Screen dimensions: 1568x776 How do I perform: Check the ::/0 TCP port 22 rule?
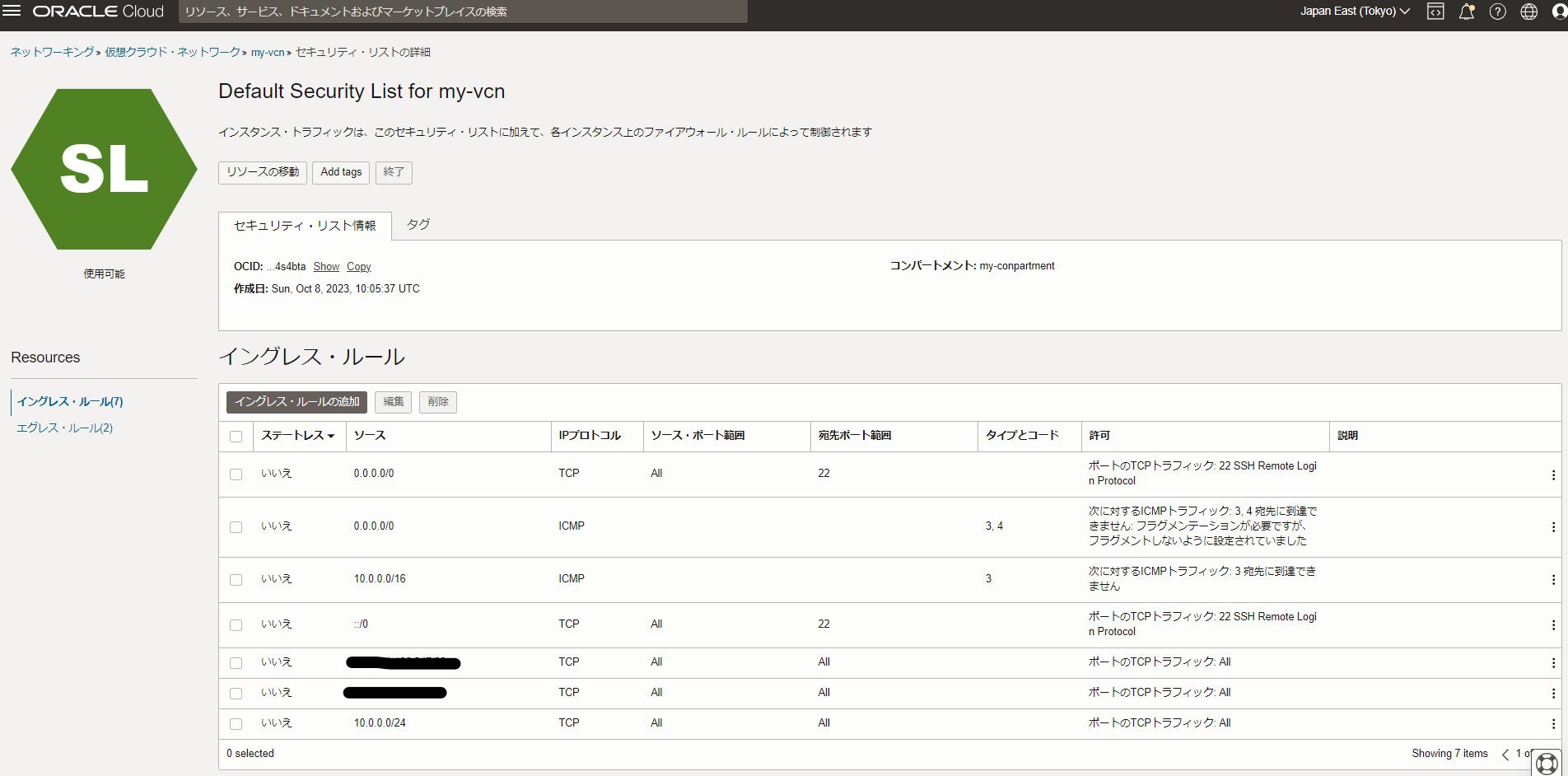236,625
